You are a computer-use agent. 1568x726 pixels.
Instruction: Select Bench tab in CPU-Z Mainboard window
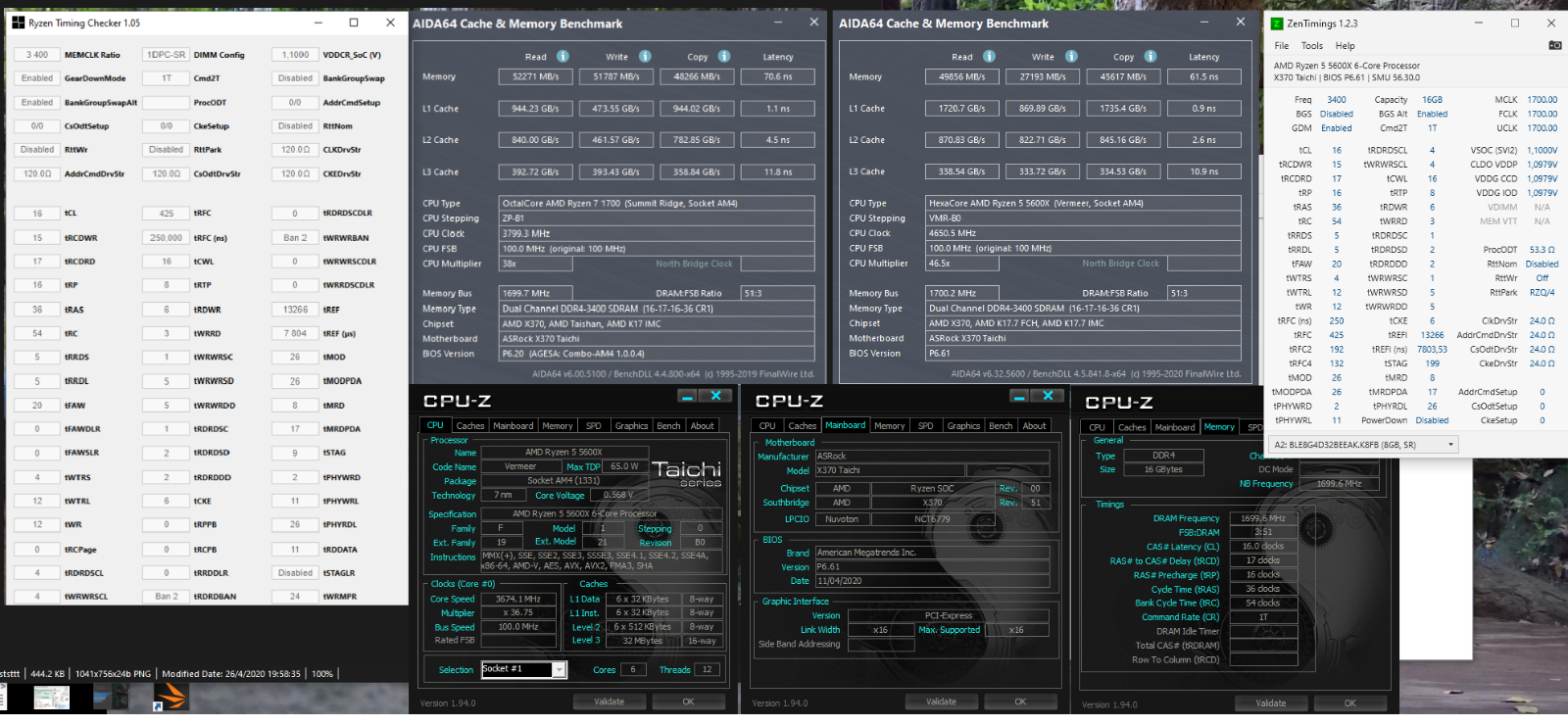1001,426
